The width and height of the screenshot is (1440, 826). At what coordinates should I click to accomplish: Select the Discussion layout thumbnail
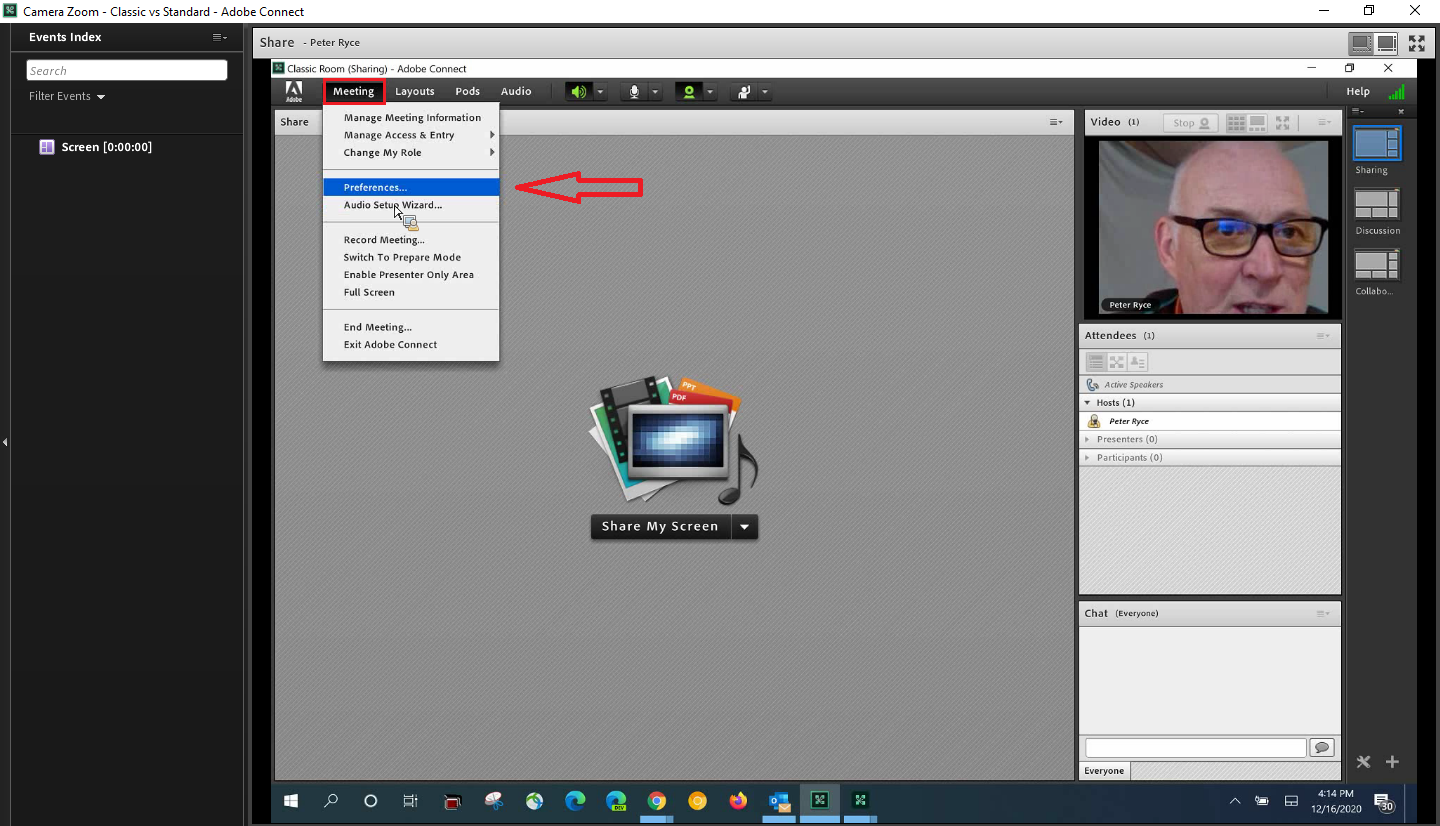pyautogui.click(x=1377, y=204)
